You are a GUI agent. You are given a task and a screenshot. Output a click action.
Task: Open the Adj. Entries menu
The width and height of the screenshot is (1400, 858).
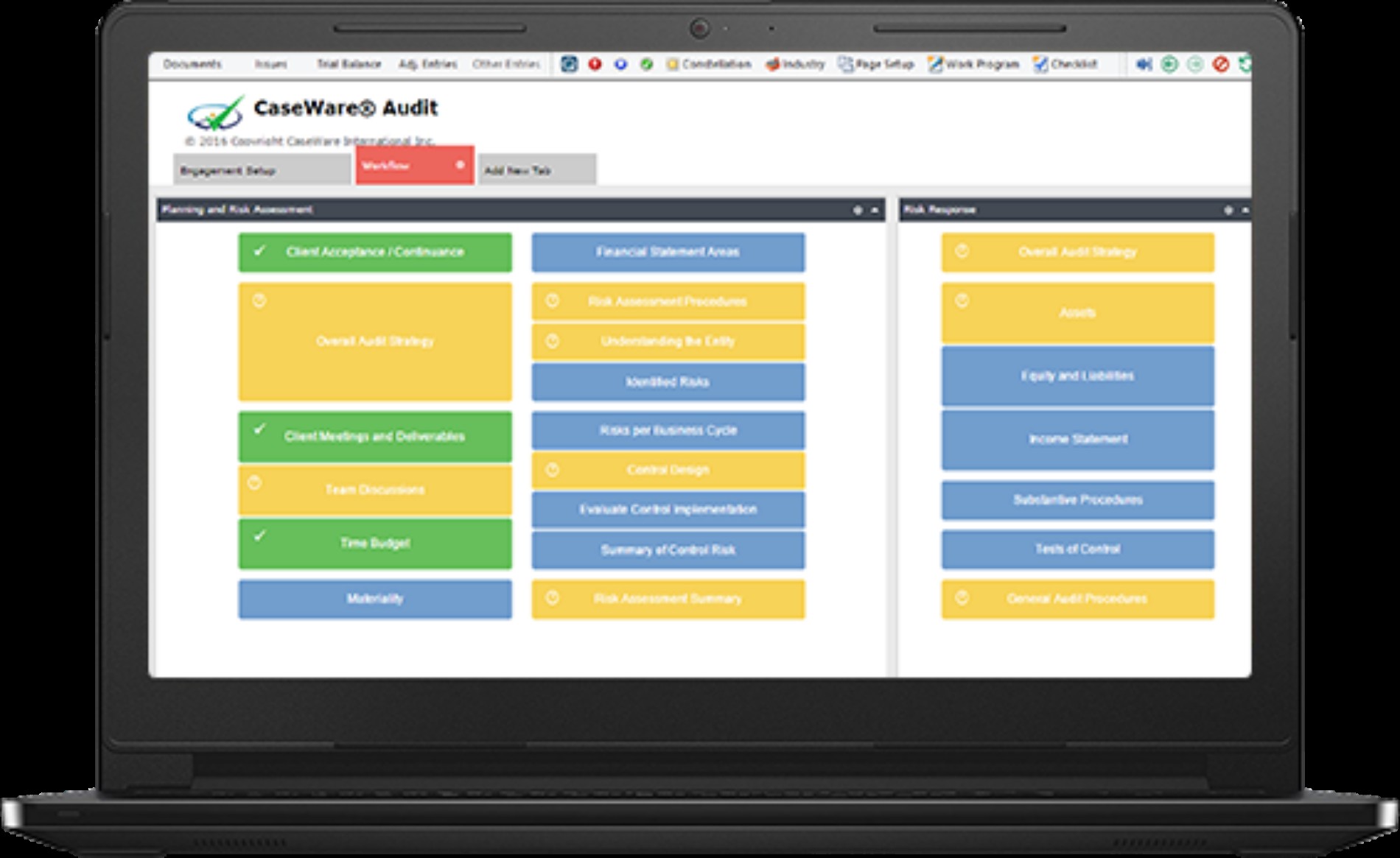[427, 64]
